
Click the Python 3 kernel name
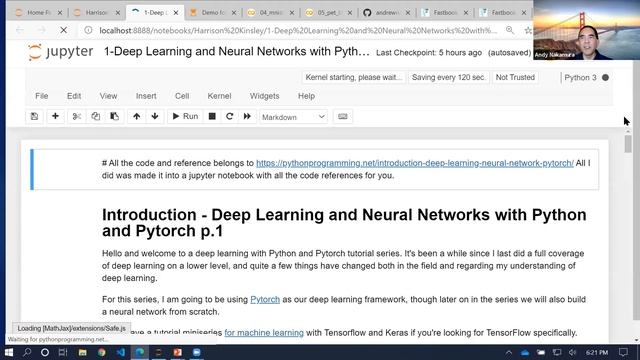(580, 78)
